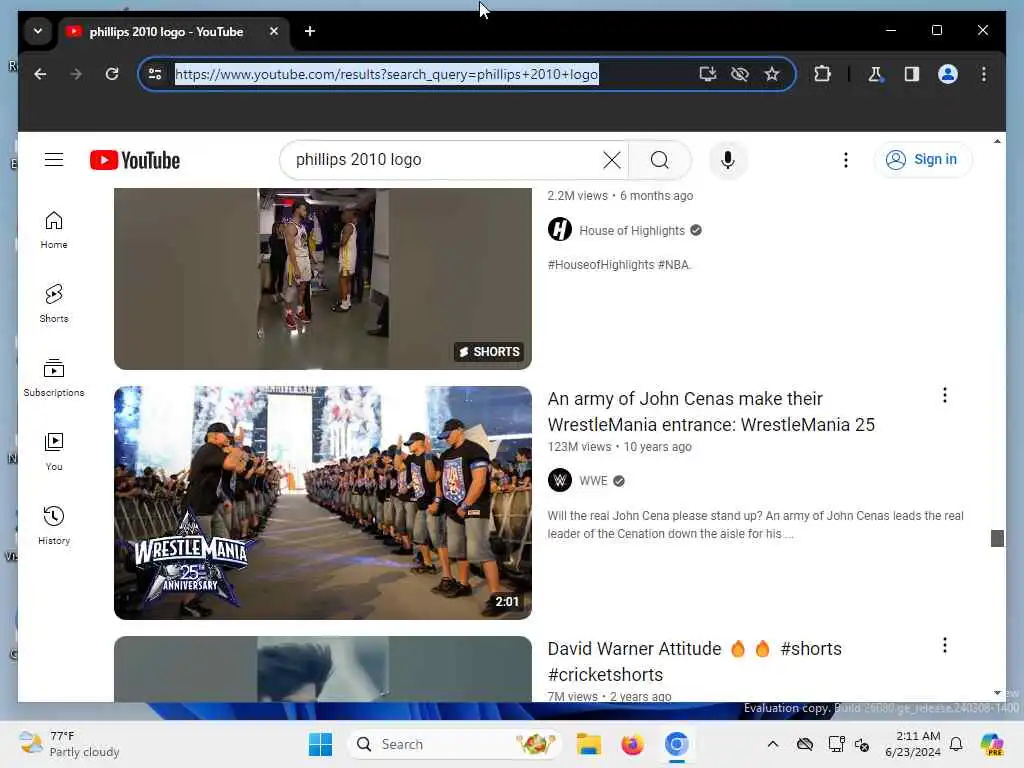The height and width of the screenshot is (768, 1024).
Task: Toggle the tracking protection eye icon
Action: (x=740, y=74)
